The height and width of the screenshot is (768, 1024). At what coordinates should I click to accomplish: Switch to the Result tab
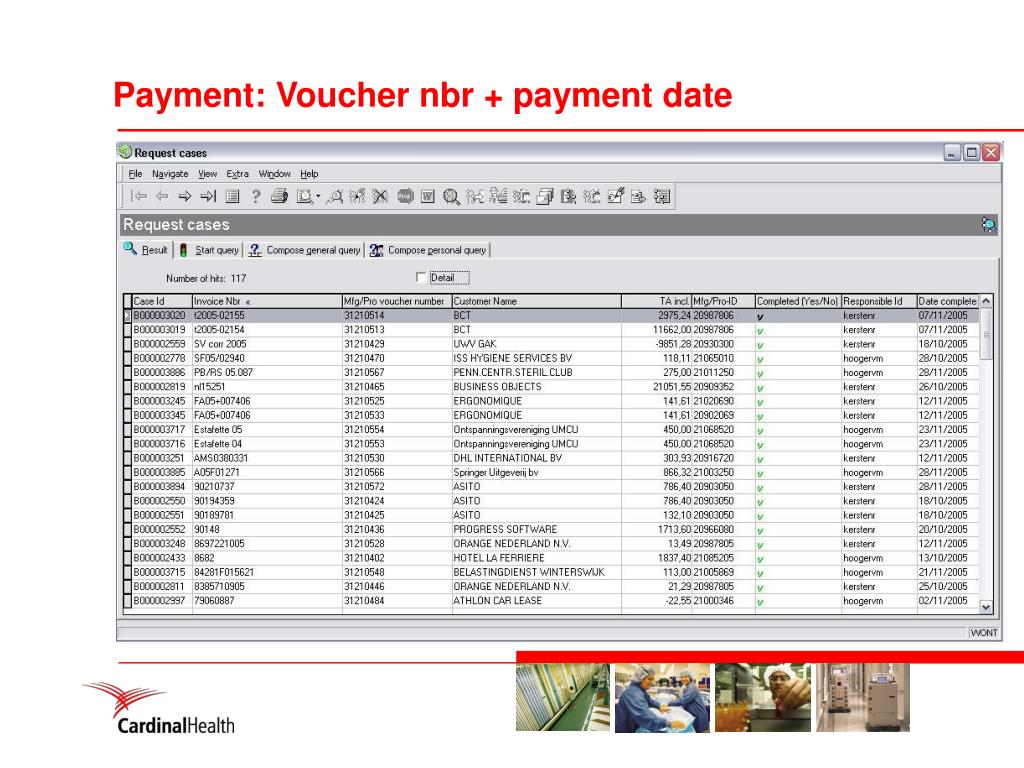pos(146,249)
